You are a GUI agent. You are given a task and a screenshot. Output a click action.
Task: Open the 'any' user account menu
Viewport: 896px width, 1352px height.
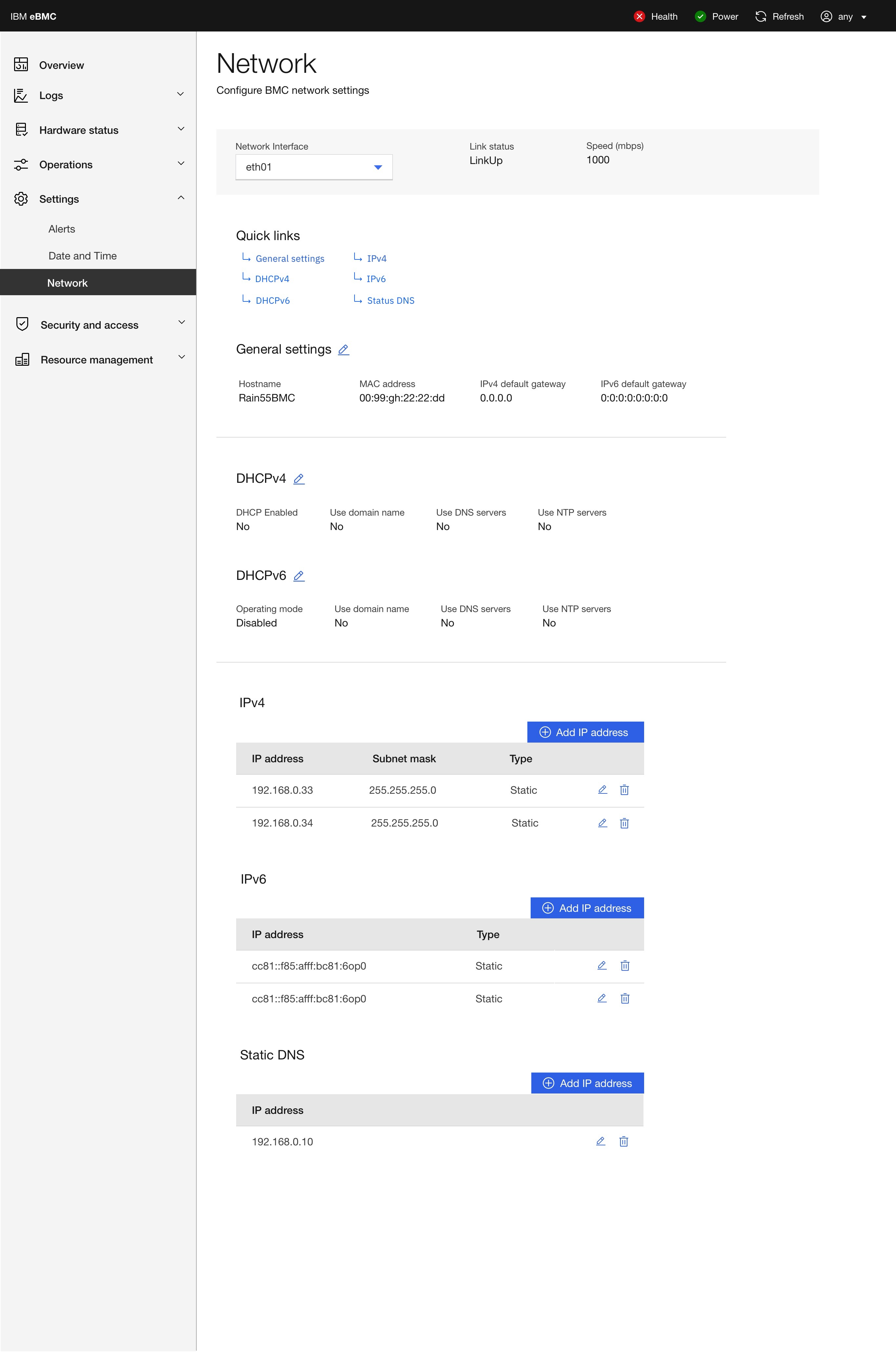[845, 16]
